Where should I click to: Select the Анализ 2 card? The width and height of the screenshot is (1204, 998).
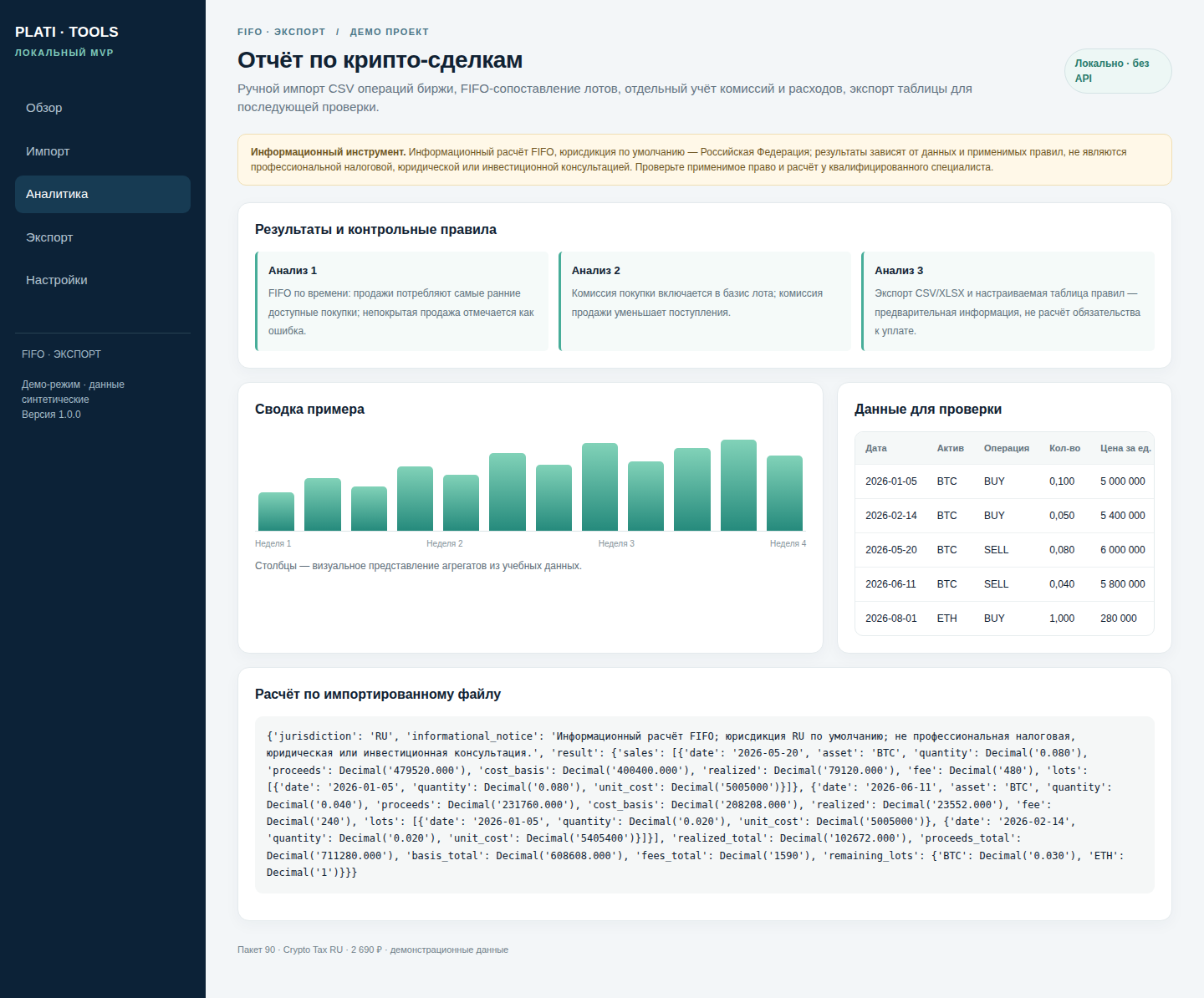[x=705, y=301]
